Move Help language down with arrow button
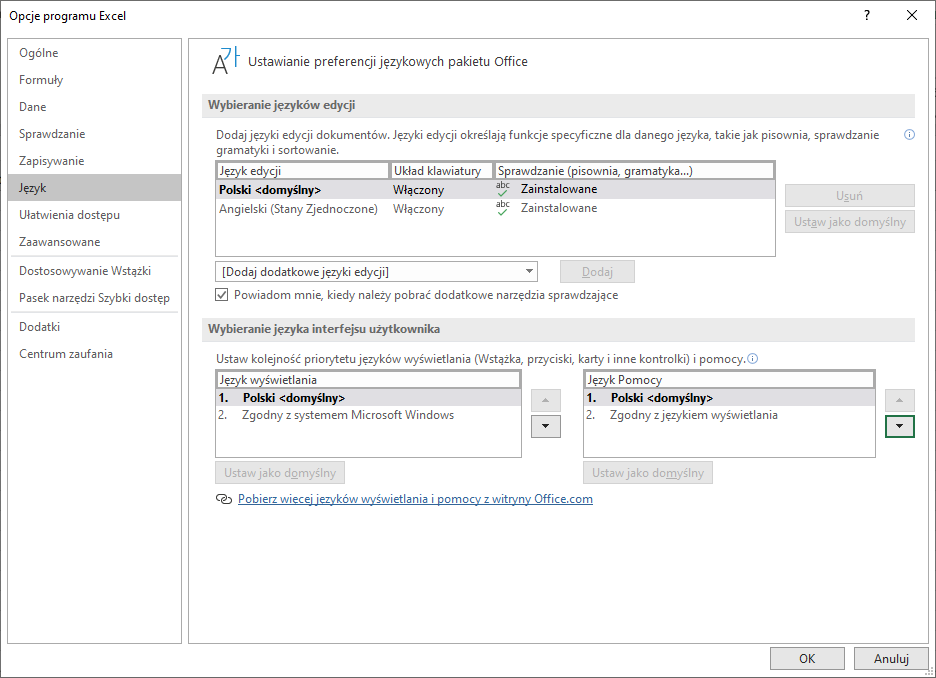 pos(900,426)
